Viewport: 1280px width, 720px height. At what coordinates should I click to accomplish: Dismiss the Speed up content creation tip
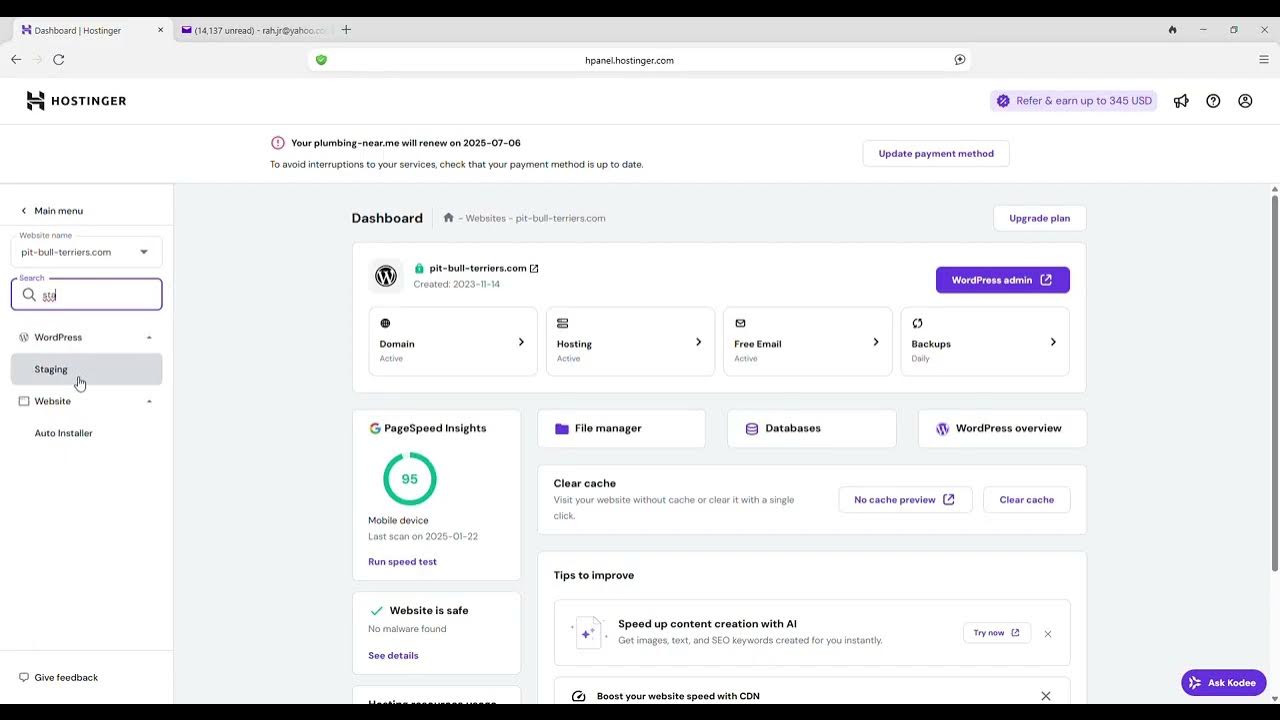coord(1048,634)
